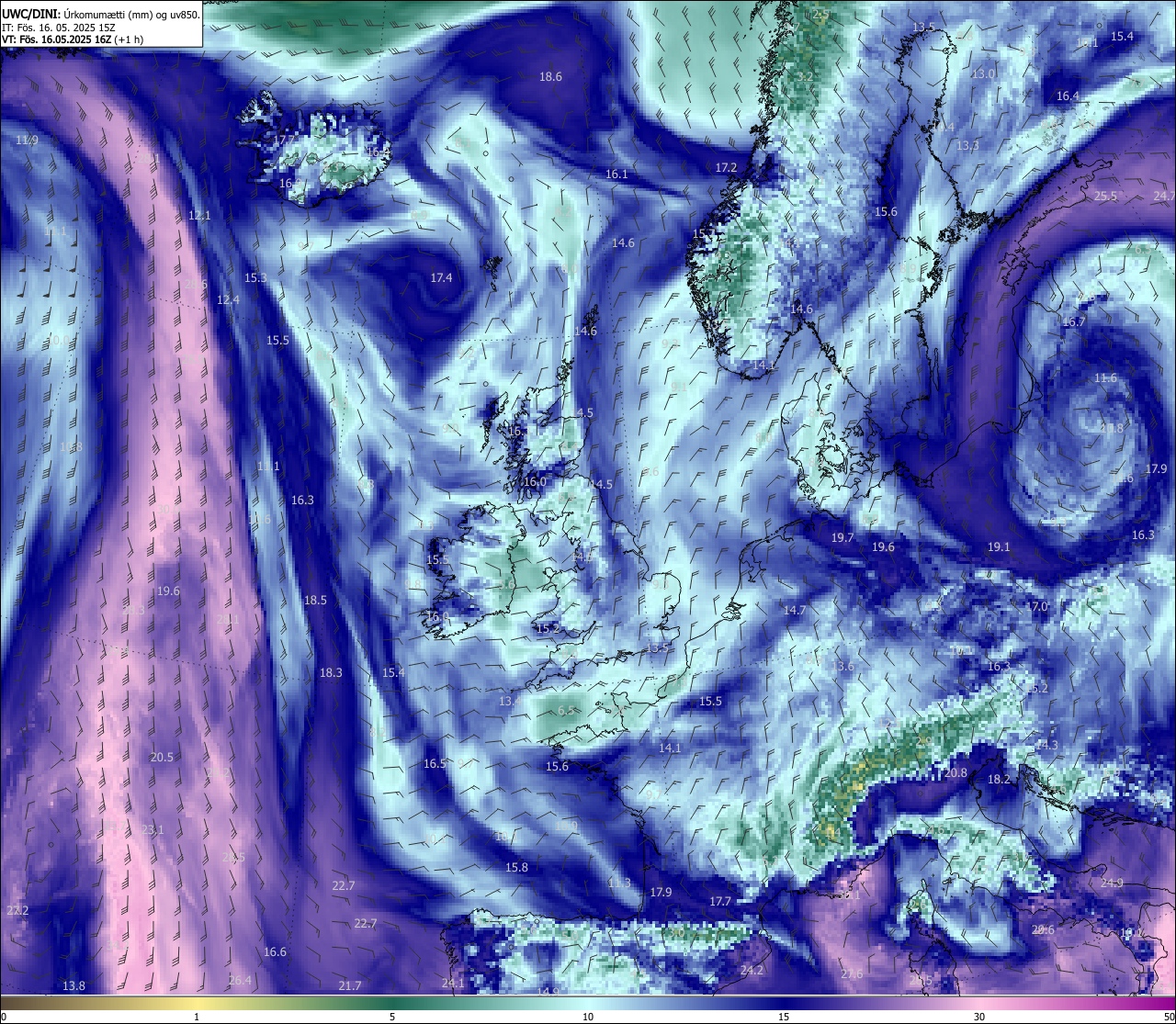Image resolution: width=1176 pixels, height=1024 pixels.
Task: Click the 24.9 value on the map
Action: pos(1112,883)
